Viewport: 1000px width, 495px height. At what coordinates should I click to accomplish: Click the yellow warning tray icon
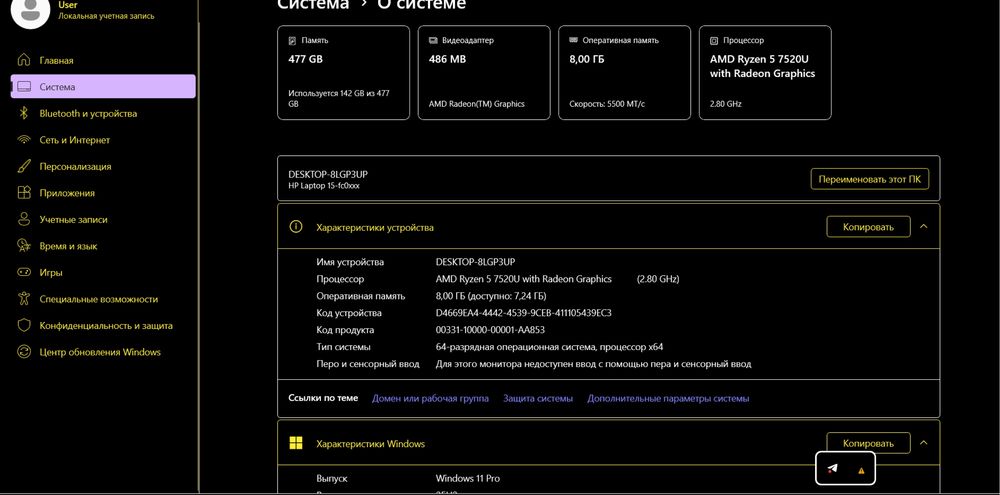click(x=861, y=470)
